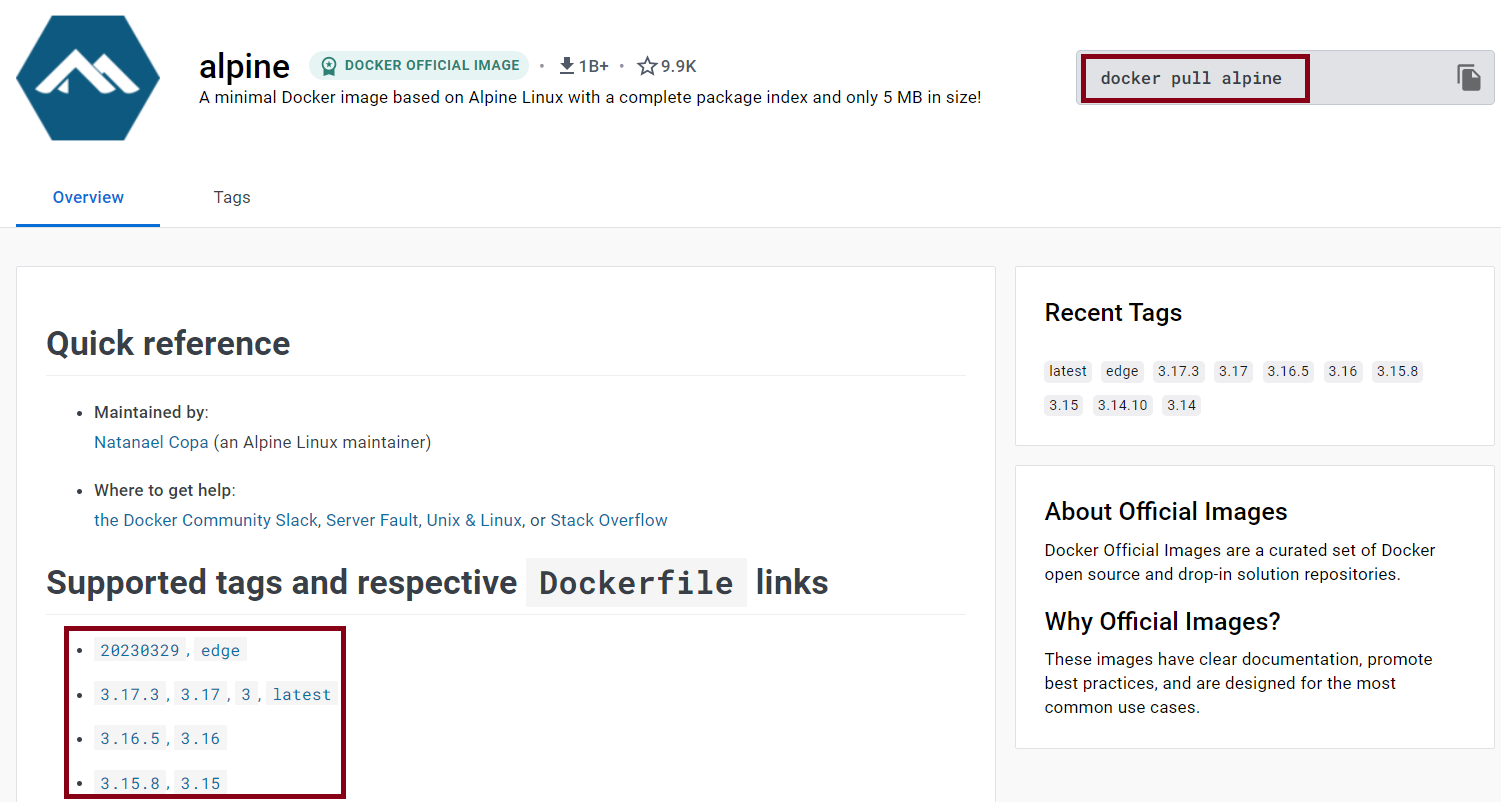The height and width of the screenshot is (802, 1501).
Task: Click the edge tag in Recent Tags
Action: click(x=1121, y=371)
